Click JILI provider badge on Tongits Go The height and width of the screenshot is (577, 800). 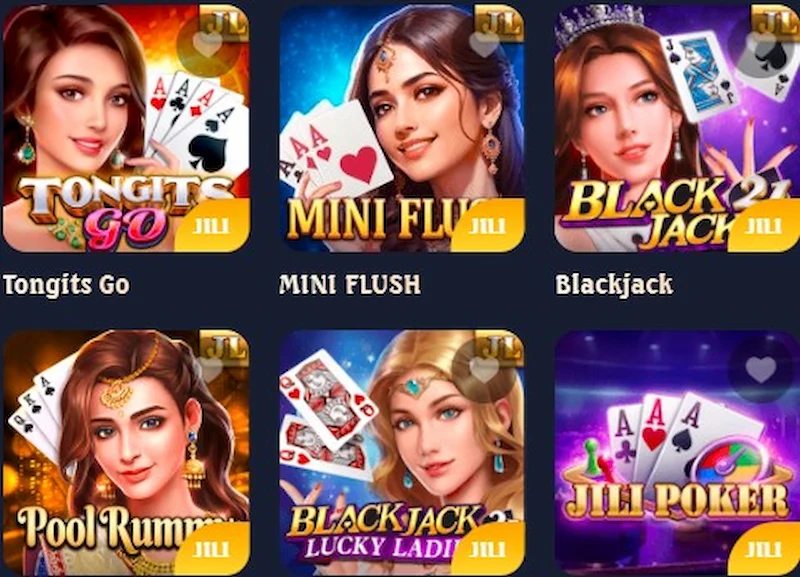212,225
